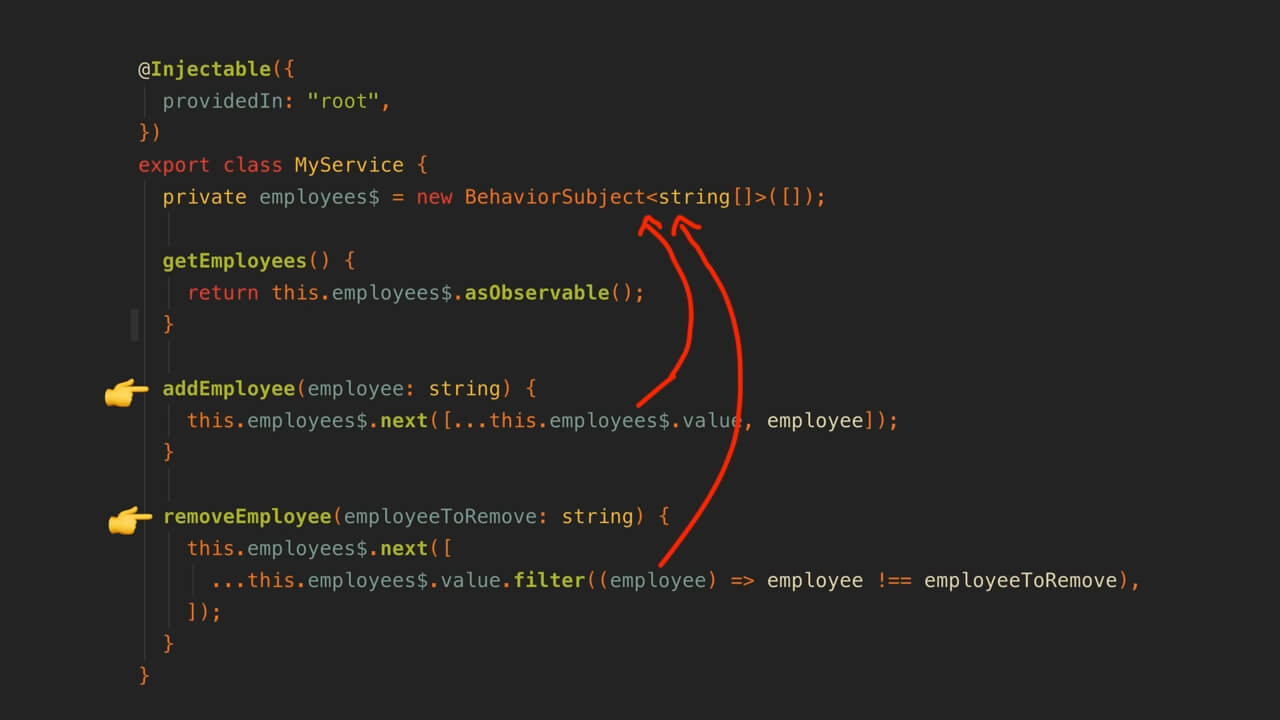Click next inside the removeEmployee body
Viewport: 1280px width, 720px height.
click(x=404, y=549)
